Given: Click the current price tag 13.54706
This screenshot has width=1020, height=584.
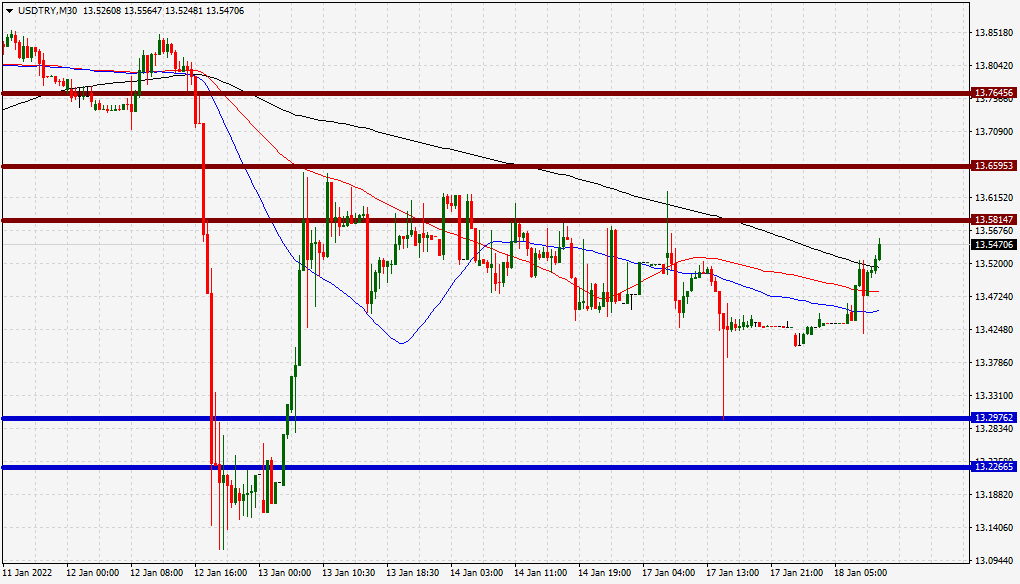Looking at the screenshot, I should pyautogui.click(x=993, y=245).
